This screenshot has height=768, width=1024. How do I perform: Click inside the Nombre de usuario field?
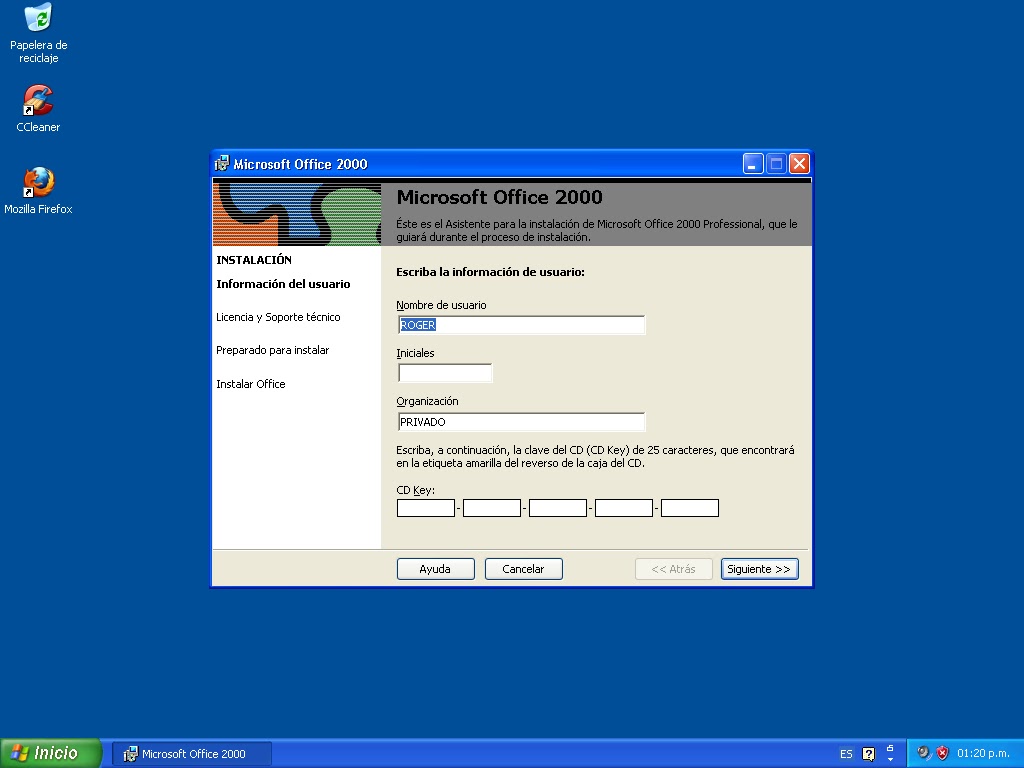(x=520, y=324)
